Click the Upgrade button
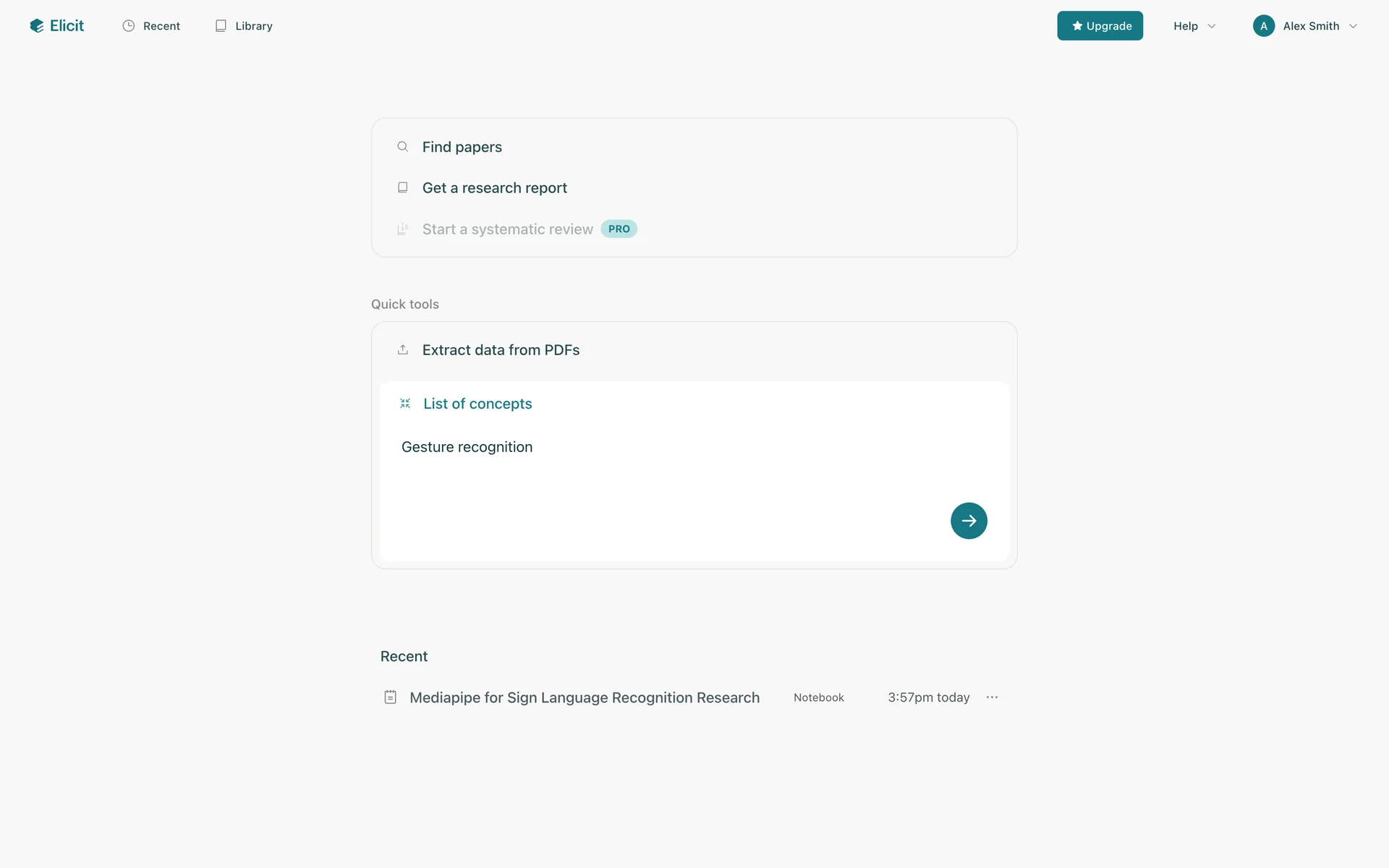 point(1100,26)
